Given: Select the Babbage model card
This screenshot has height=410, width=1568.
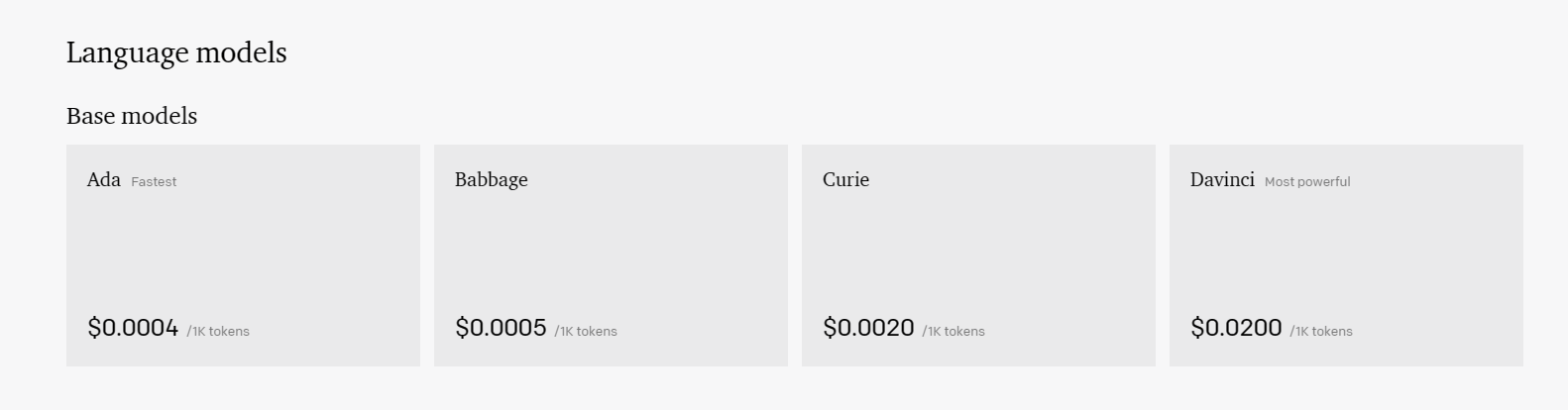Looking at the screenshot, I should coord(611,256).
